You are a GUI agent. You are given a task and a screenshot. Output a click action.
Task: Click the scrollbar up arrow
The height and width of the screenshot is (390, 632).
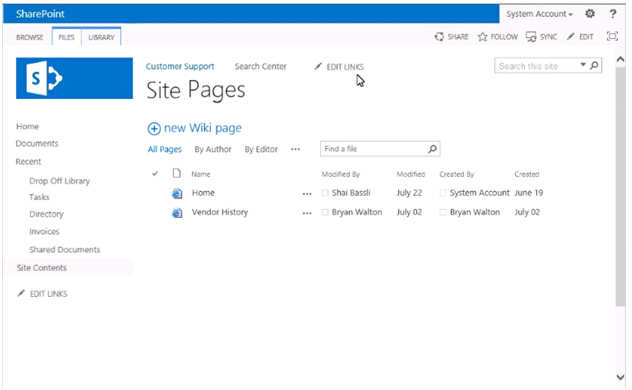pyautogui.click(x=621, y=60)
